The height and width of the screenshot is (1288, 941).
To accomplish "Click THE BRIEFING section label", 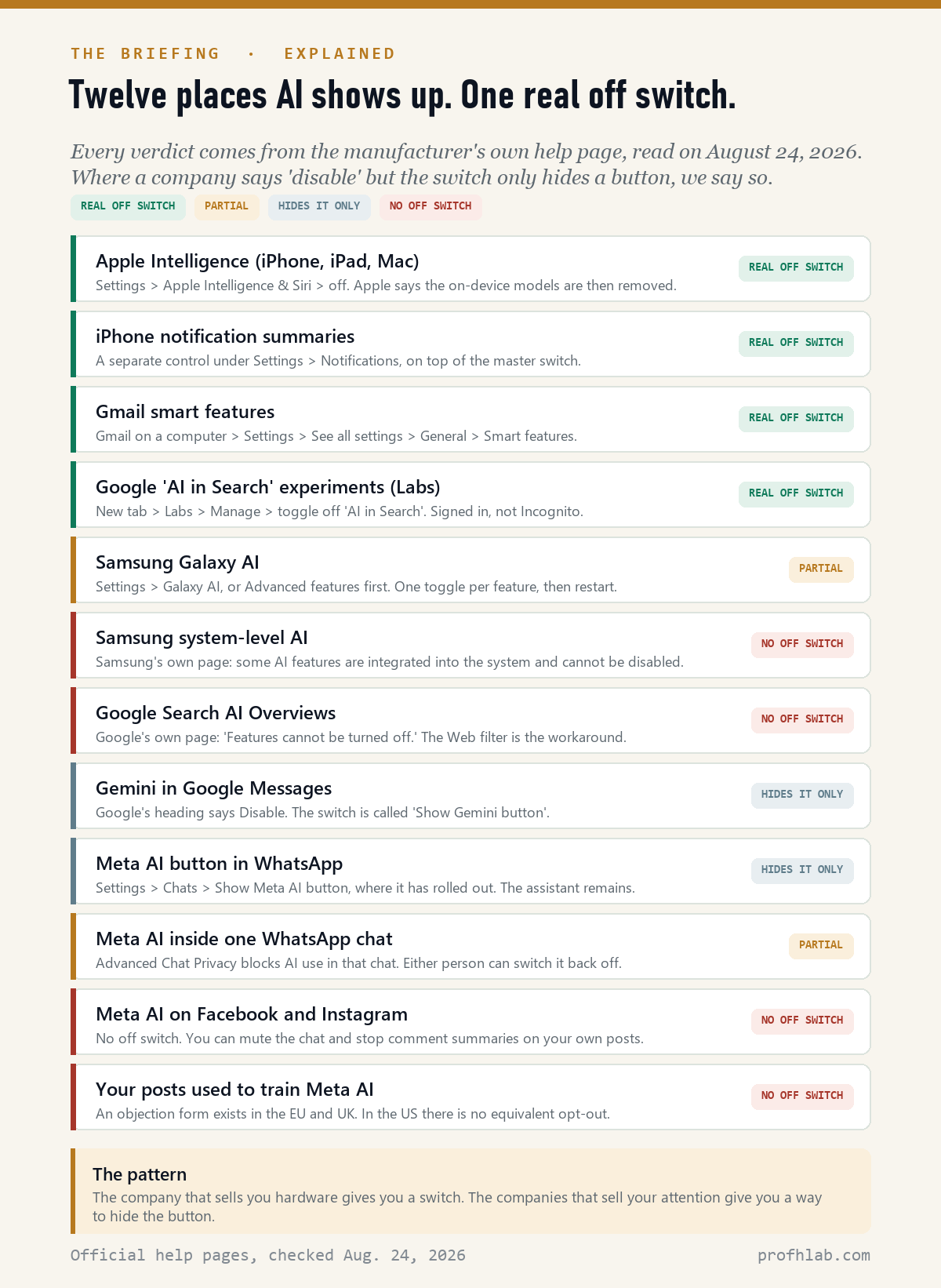I will coord(146,53).
